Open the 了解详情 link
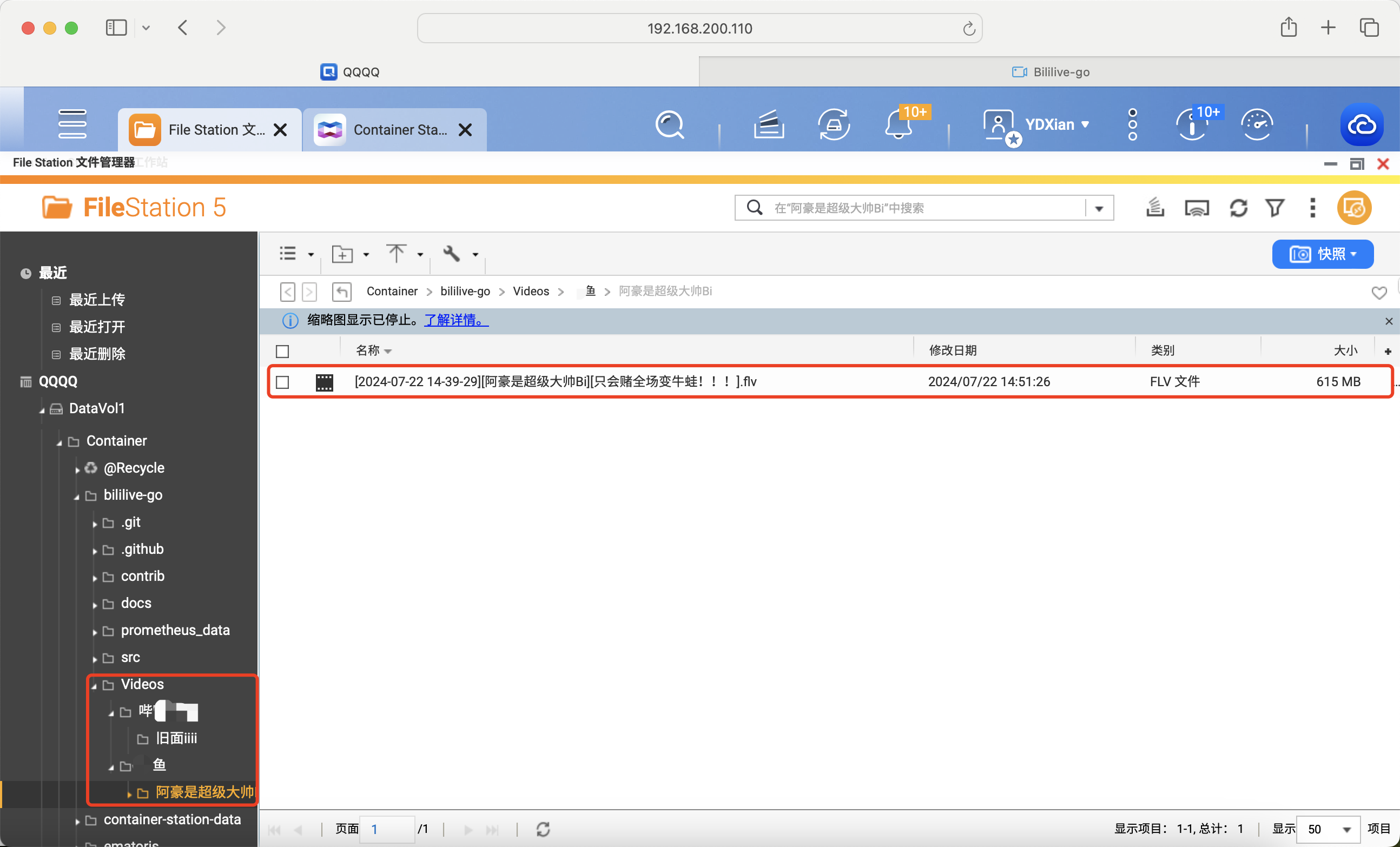 coord(456,320)
